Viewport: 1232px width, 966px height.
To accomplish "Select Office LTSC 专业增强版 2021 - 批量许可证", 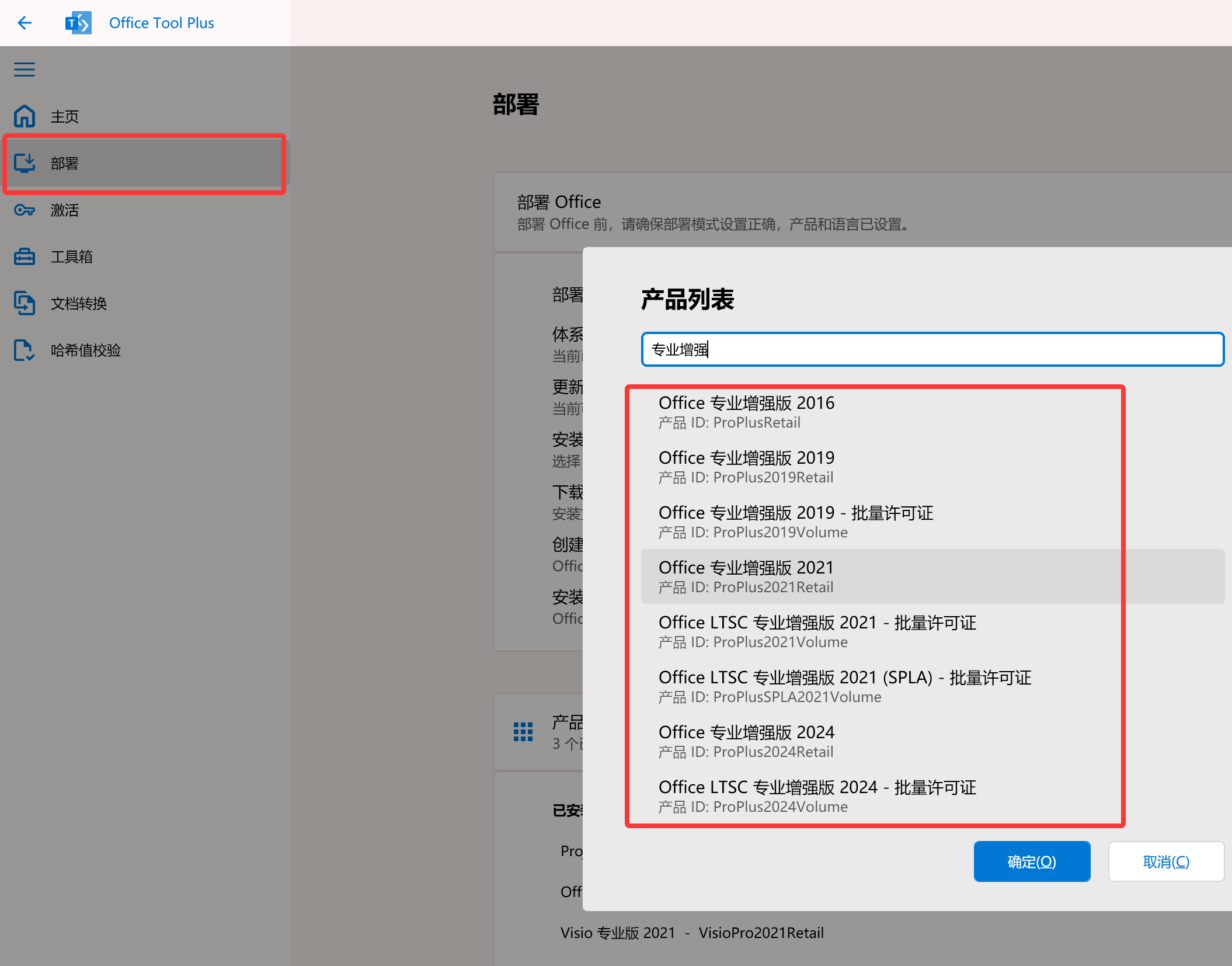I will point(932,631).
